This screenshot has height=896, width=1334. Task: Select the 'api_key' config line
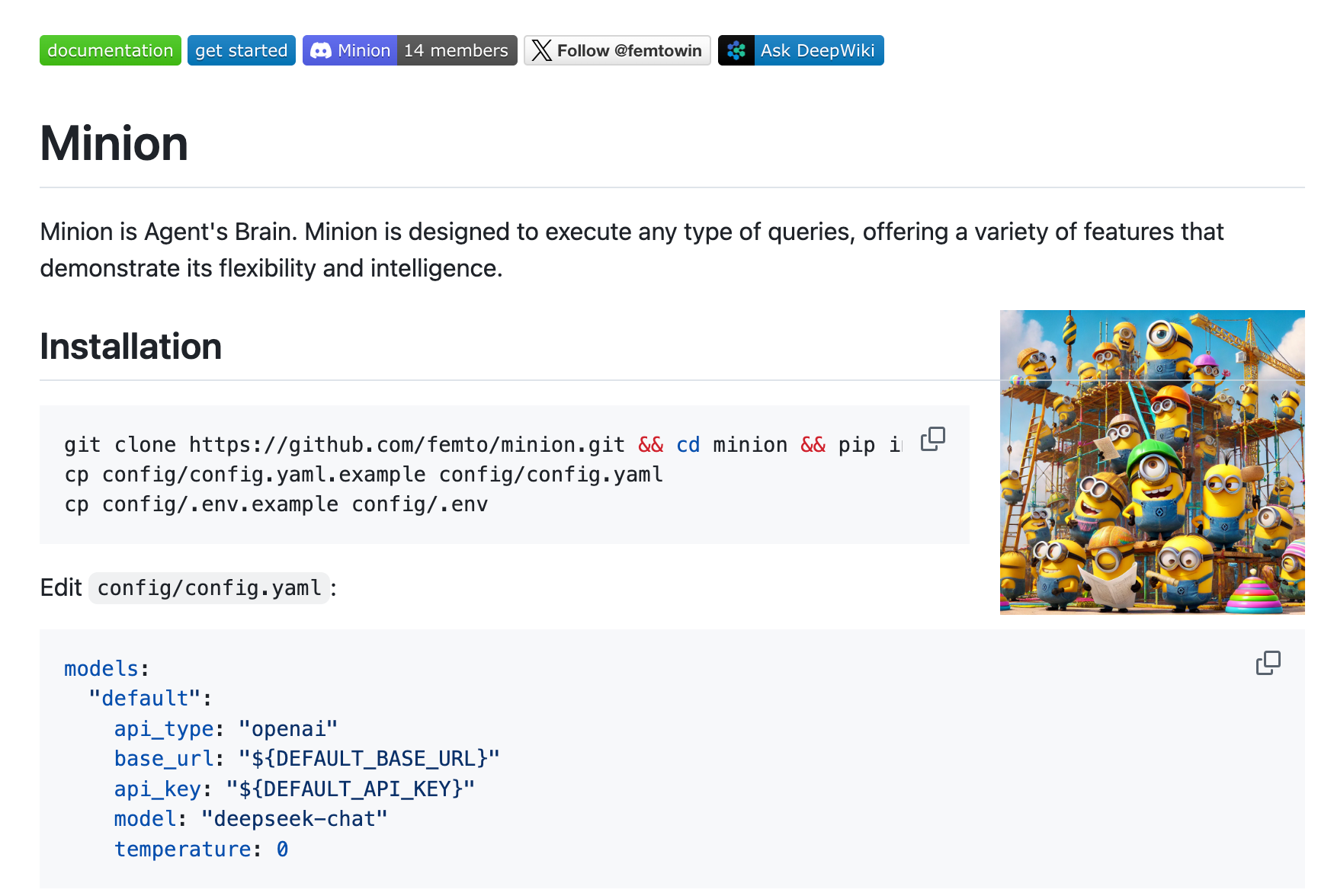294,789
